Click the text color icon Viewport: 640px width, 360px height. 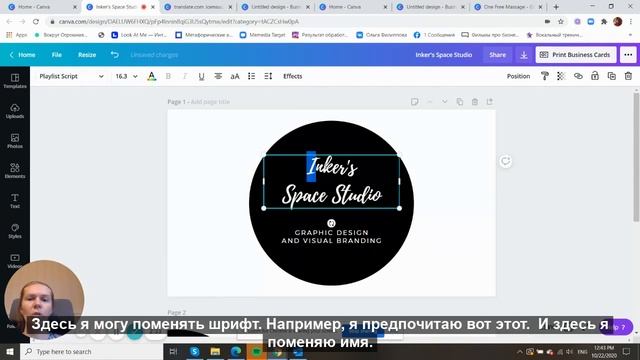click(x=151, y=76)
